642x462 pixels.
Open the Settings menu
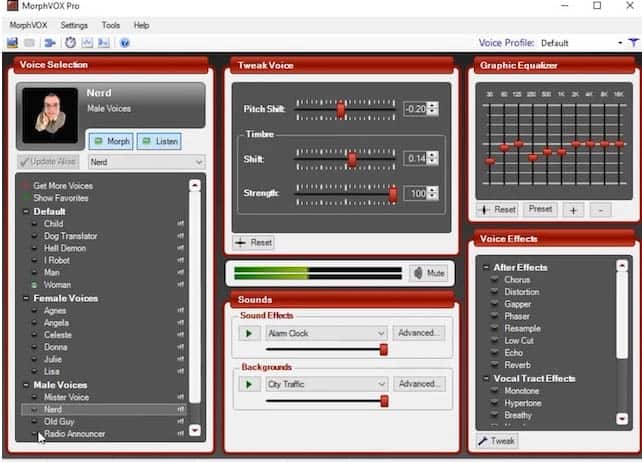tap(74, 25)
